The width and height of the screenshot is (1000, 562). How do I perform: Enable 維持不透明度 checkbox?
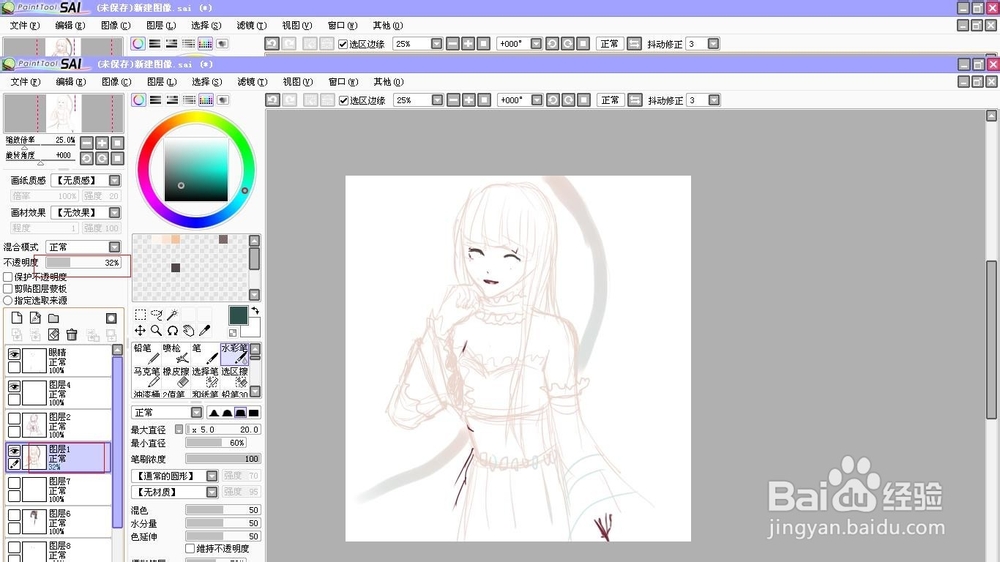[190, 549]
